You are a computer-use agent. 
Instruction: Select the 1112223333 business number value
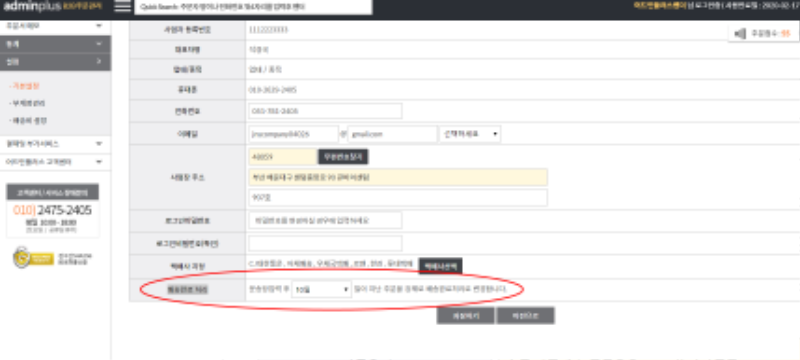268,30
